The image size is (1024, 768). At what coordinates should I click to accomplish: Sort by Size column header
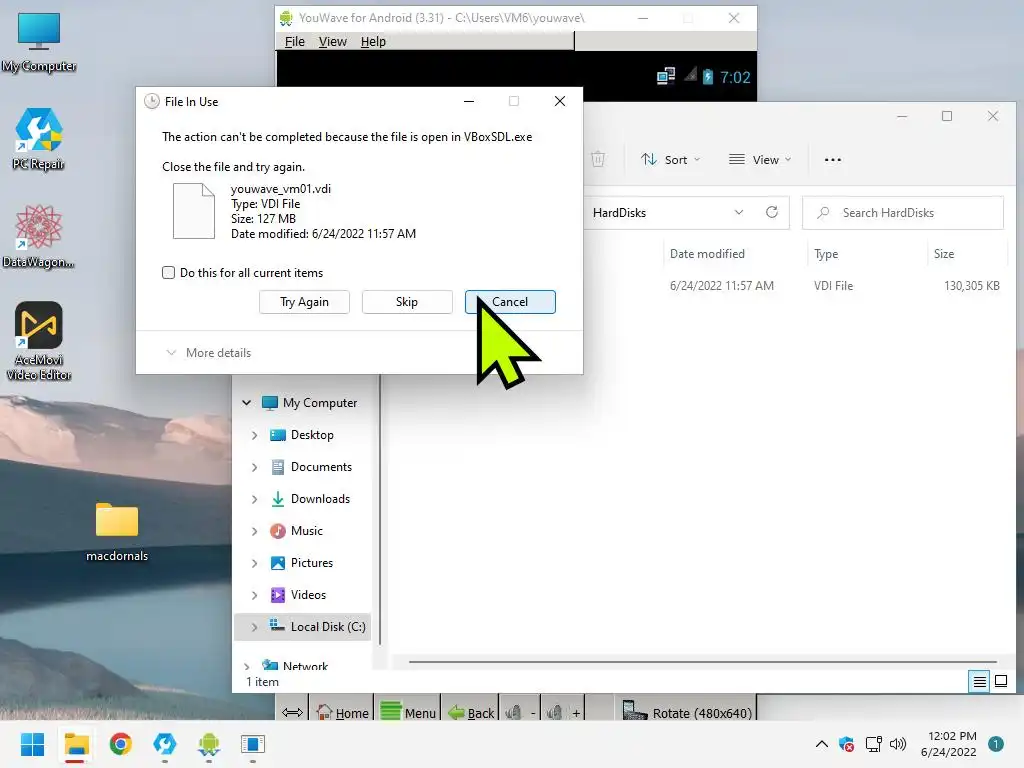pyautogui.click(x=944, y=253)
